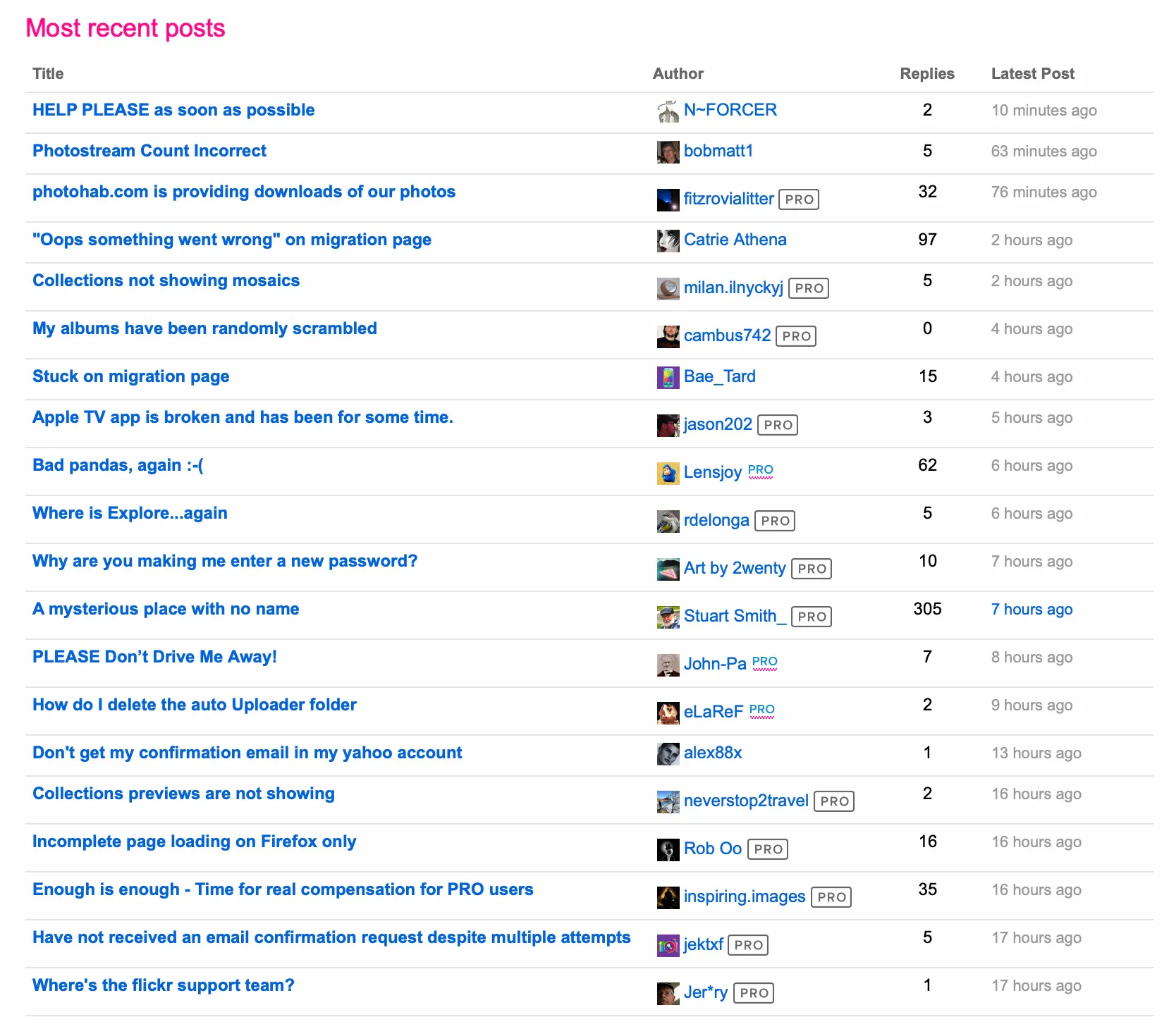Click the Jer*ry author name
1169x1036 pixels.
(706, 992)
